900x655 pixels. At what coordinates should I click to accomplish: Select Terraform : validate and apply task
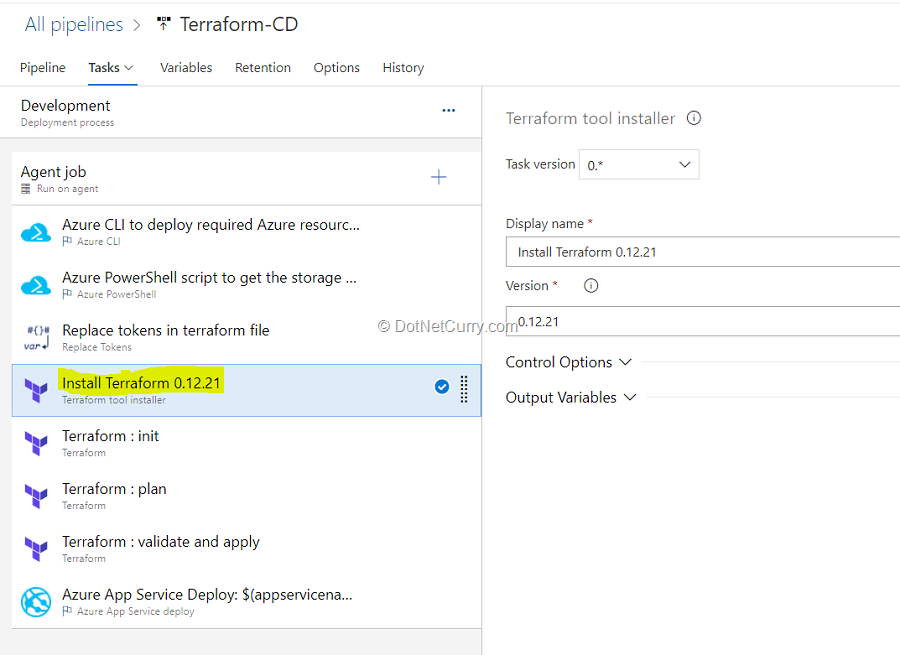[x=246, y=549]
